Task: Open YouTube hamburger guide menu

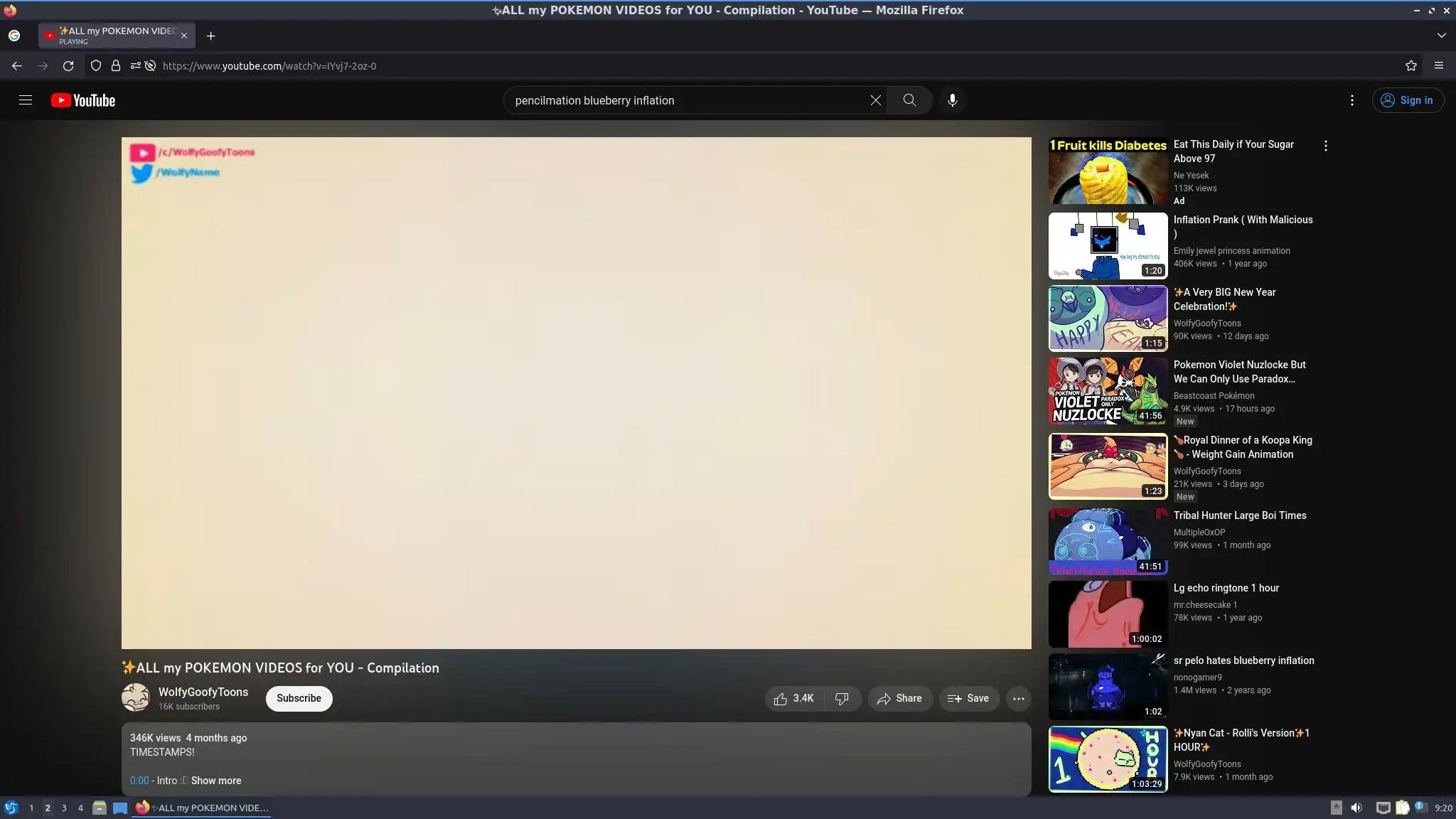Action: (26, 100)
